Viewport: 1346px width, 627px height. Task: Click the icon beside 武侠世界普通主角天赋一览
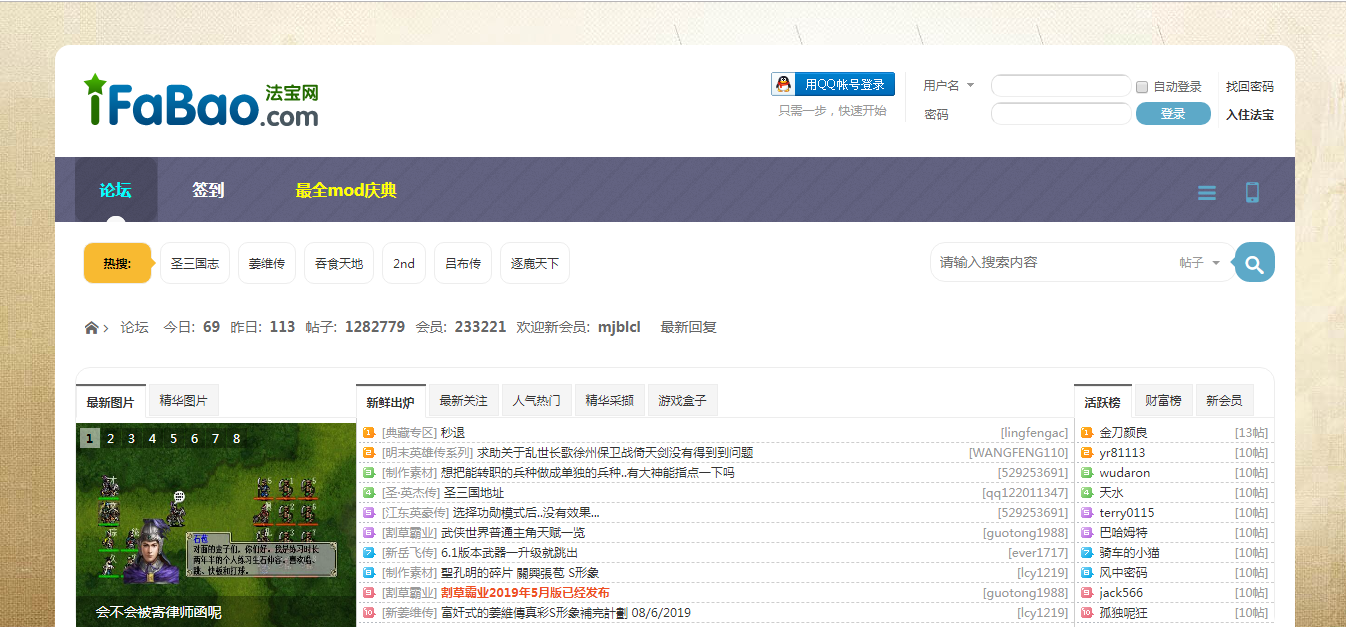point(368,533)
